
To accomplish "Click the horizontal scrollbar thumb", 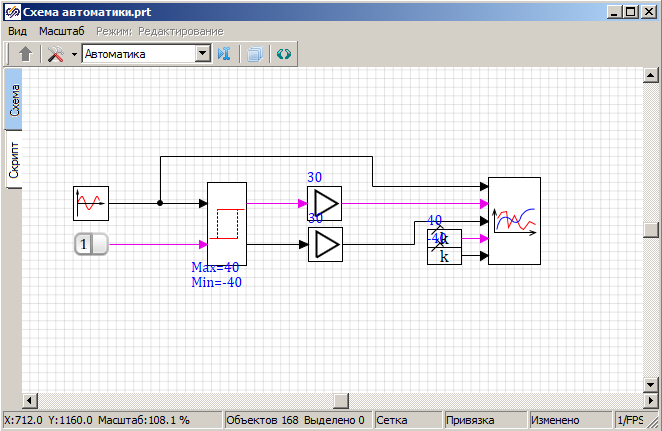I will click(341, 400).
